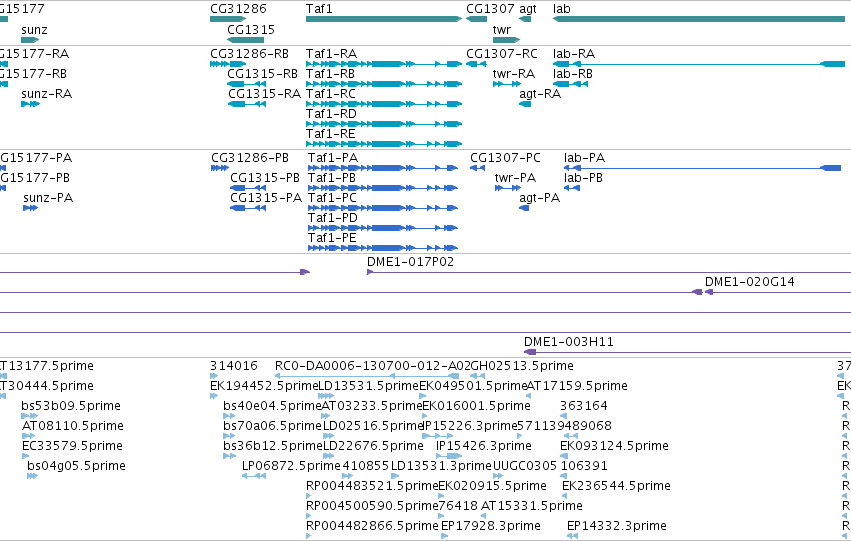Click the DME1-003H11 clone label
851x541 pixels.
click(x=569, y=342)
